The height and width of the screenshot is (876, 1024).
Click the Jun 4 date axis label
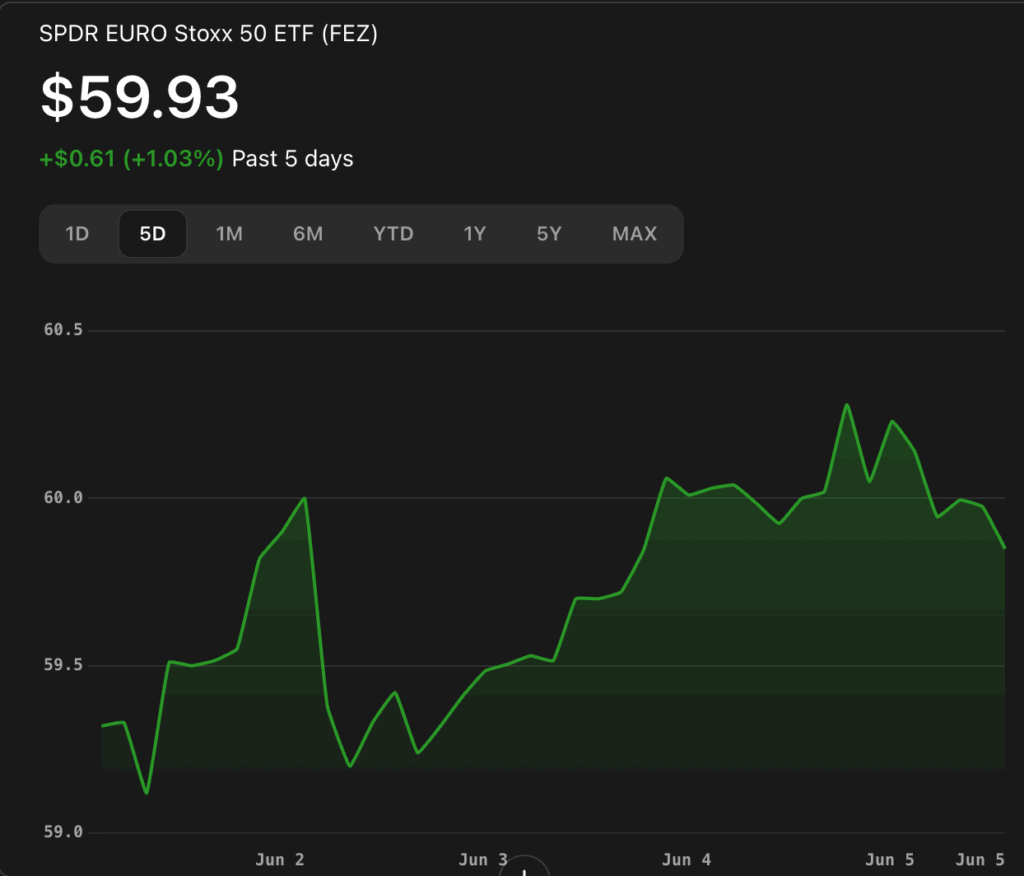(686, 860)
